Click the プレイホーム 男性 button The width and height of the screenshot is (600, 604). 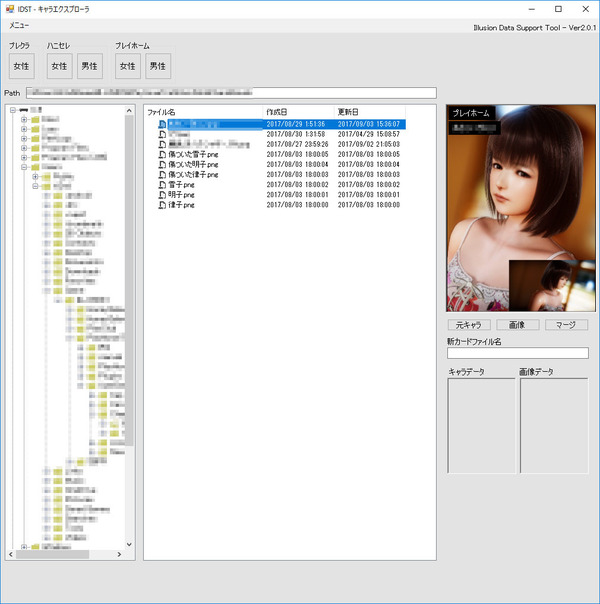(158, 66)
